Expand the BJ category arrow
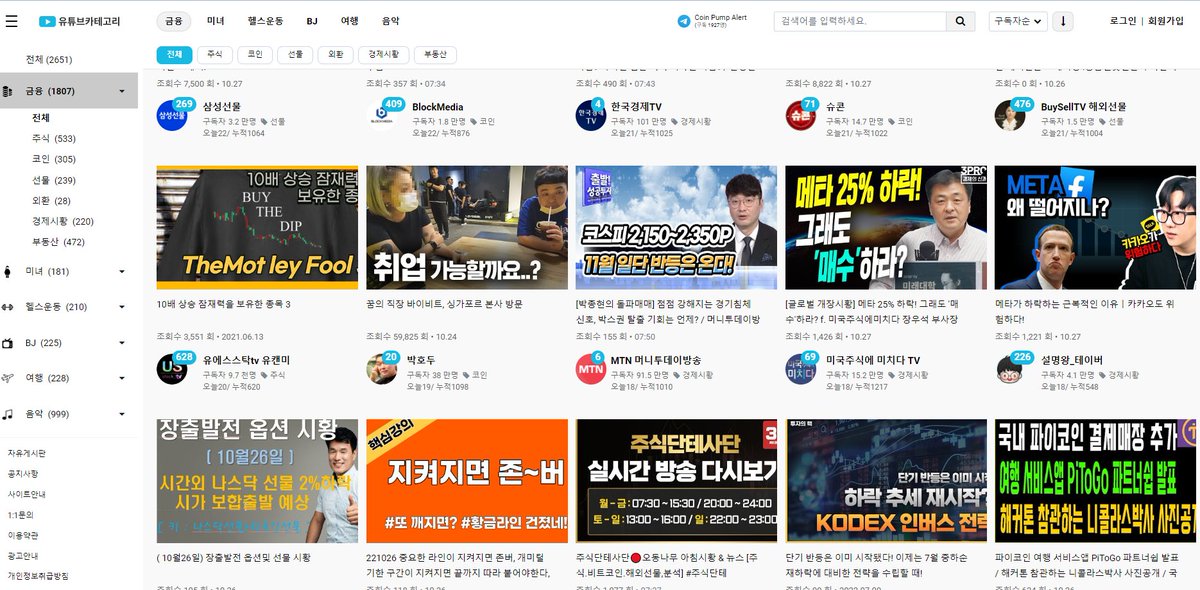This screenshot has width=1200, height=590. 122,343
